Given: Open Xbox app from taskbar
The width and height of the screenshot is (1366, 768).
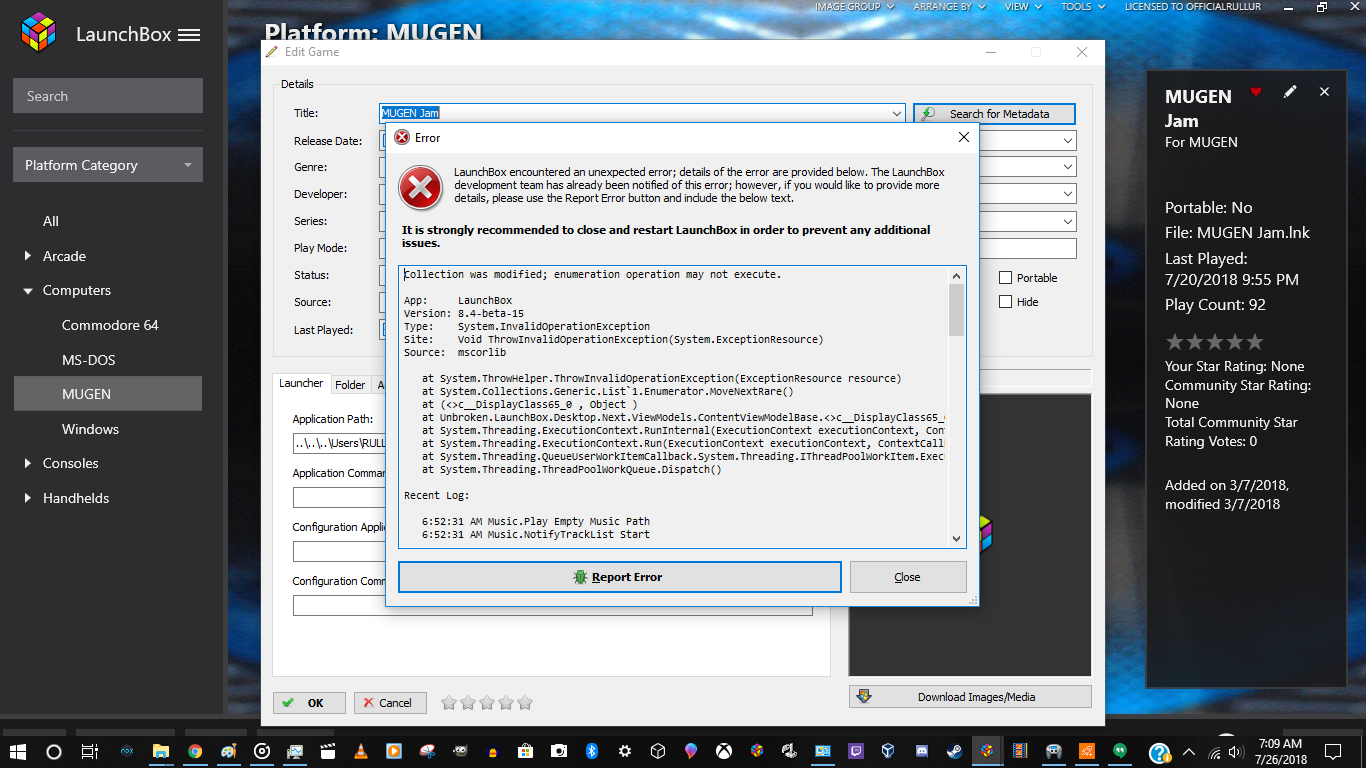Looking at the screenshot, I should (x=723, y=751).
